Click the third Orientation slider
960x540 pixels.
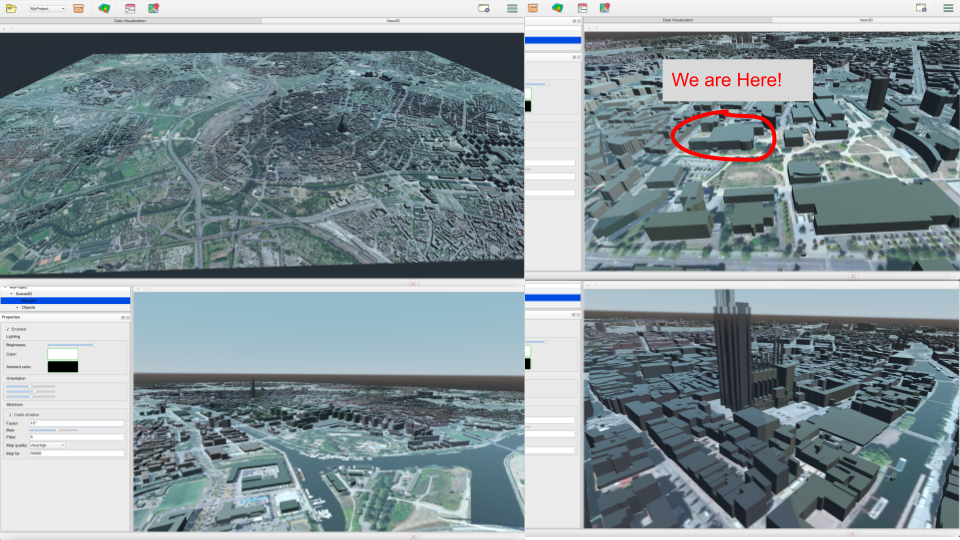click(31, 397)
